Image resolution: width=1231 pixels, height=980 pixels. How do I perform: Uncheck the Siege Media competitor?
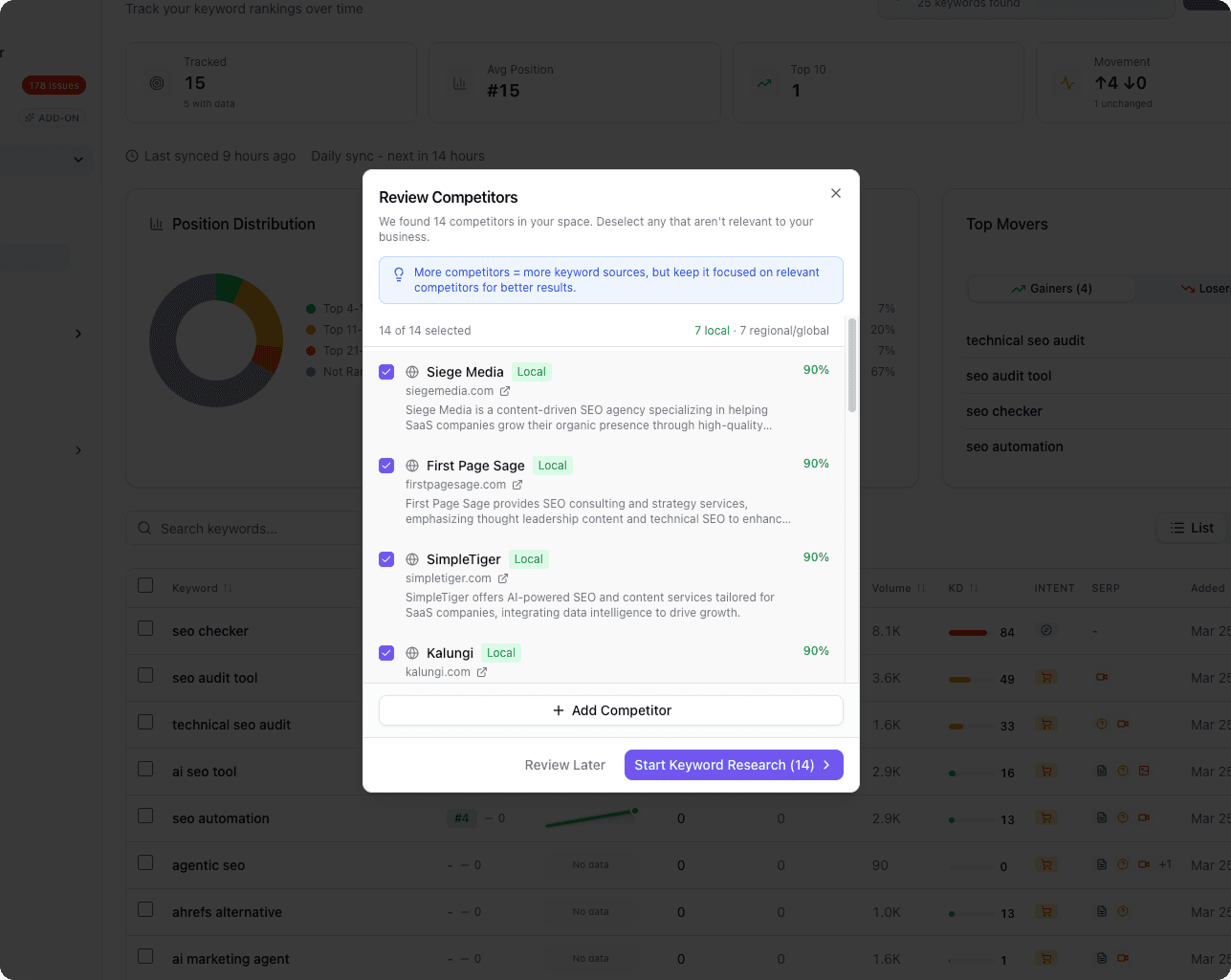coord(385,372)
